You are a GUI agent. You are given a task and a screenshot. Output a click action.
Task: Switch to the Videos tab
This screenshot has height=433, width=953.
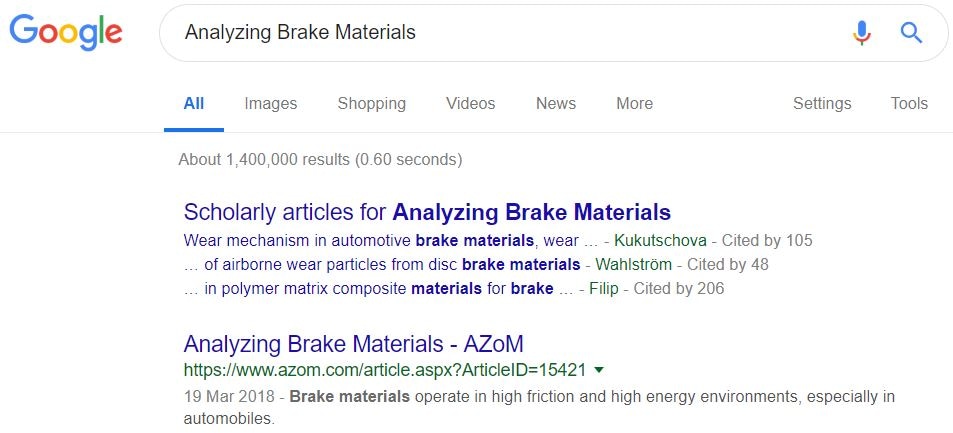(x=470, y=103)
